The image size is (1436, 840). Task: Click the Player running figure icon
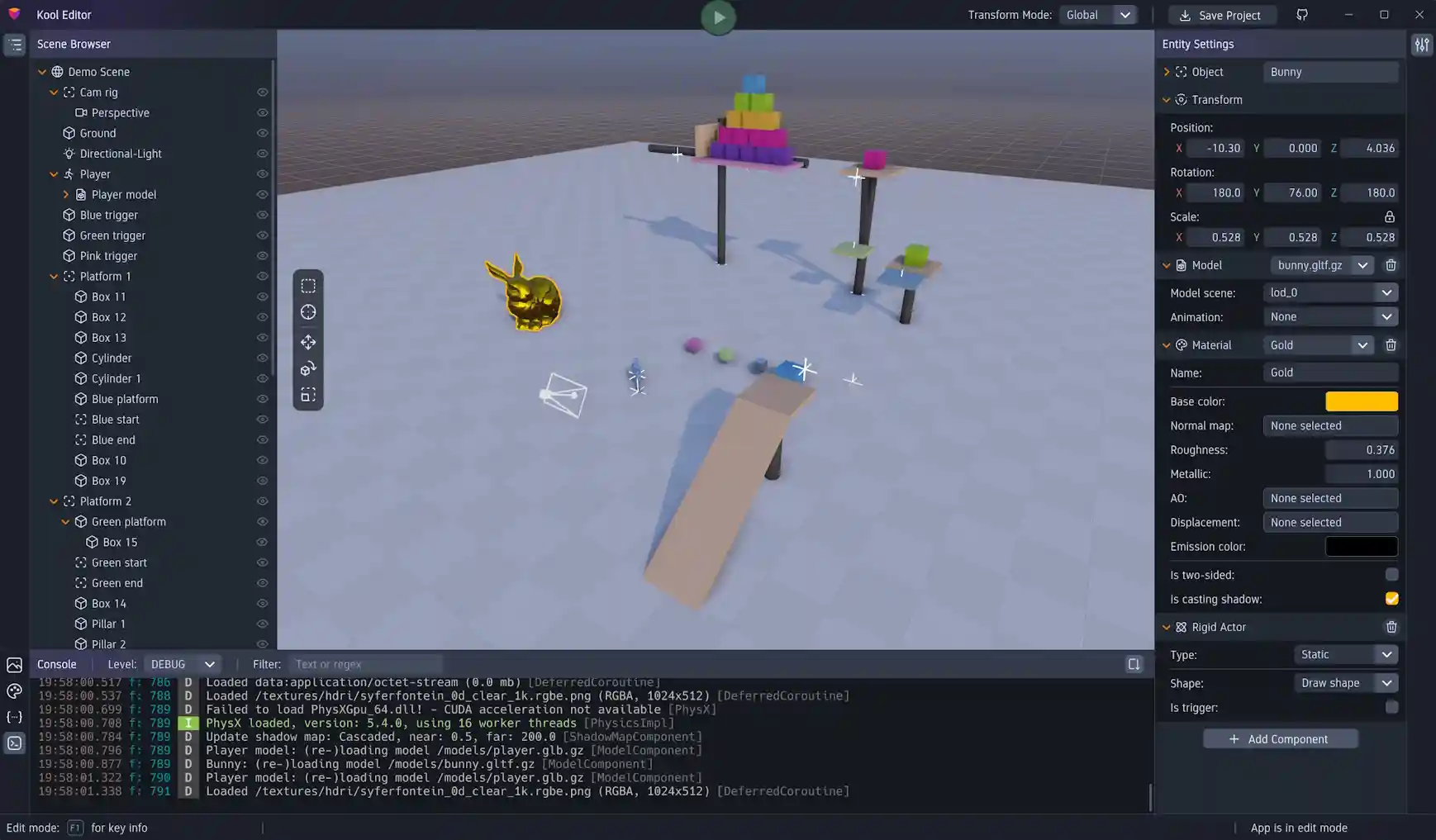click(x=69, y=174)
